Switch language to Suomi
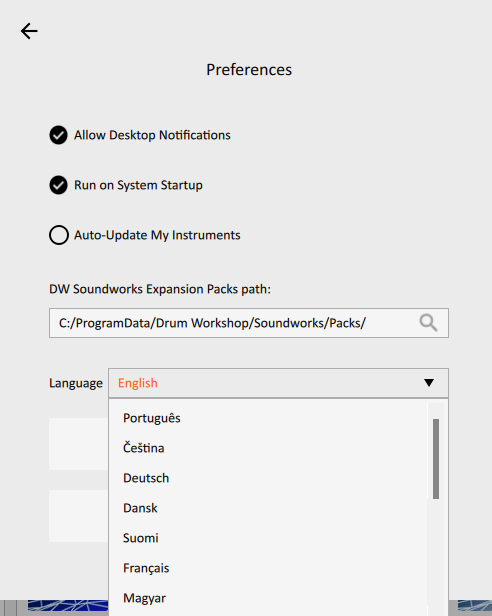The width and height of the screenshot is (492, 616). pyautogui.click(x=140, y=538)
